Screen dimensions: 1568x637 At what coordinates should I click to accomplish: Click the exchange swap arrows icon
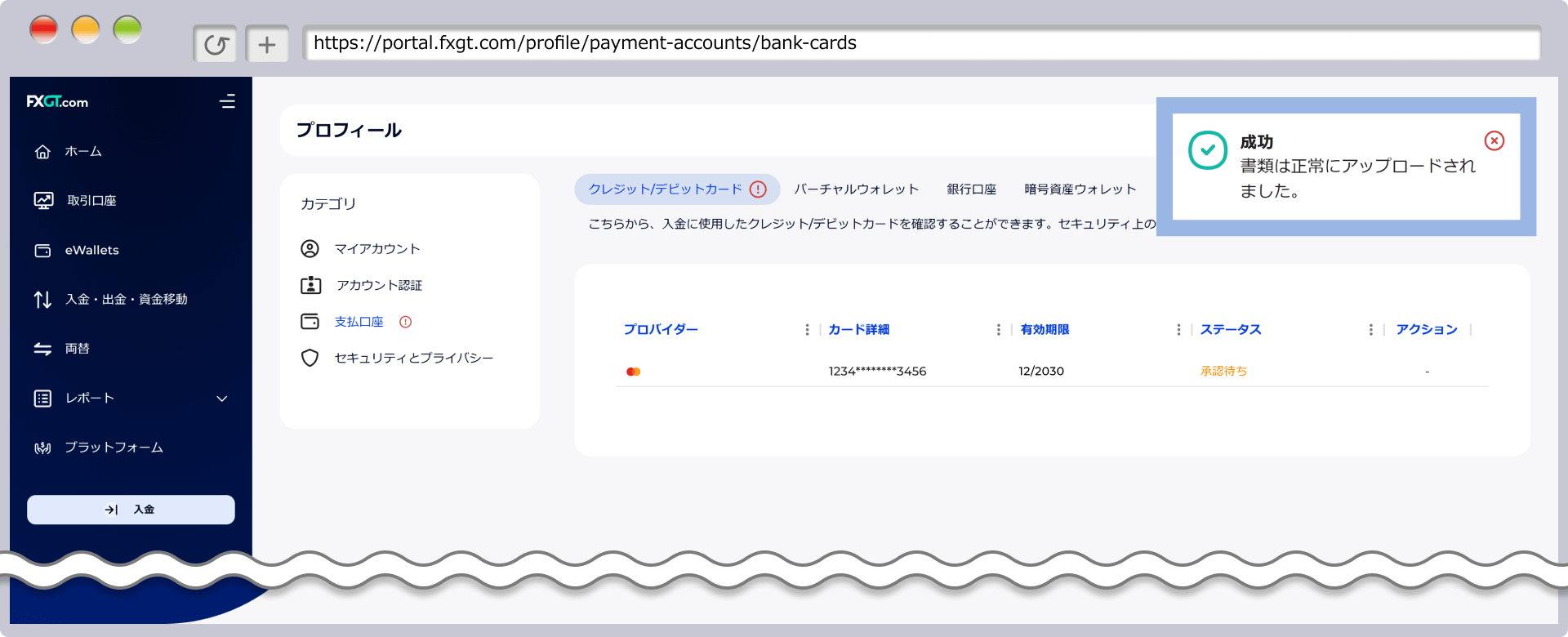42,349
